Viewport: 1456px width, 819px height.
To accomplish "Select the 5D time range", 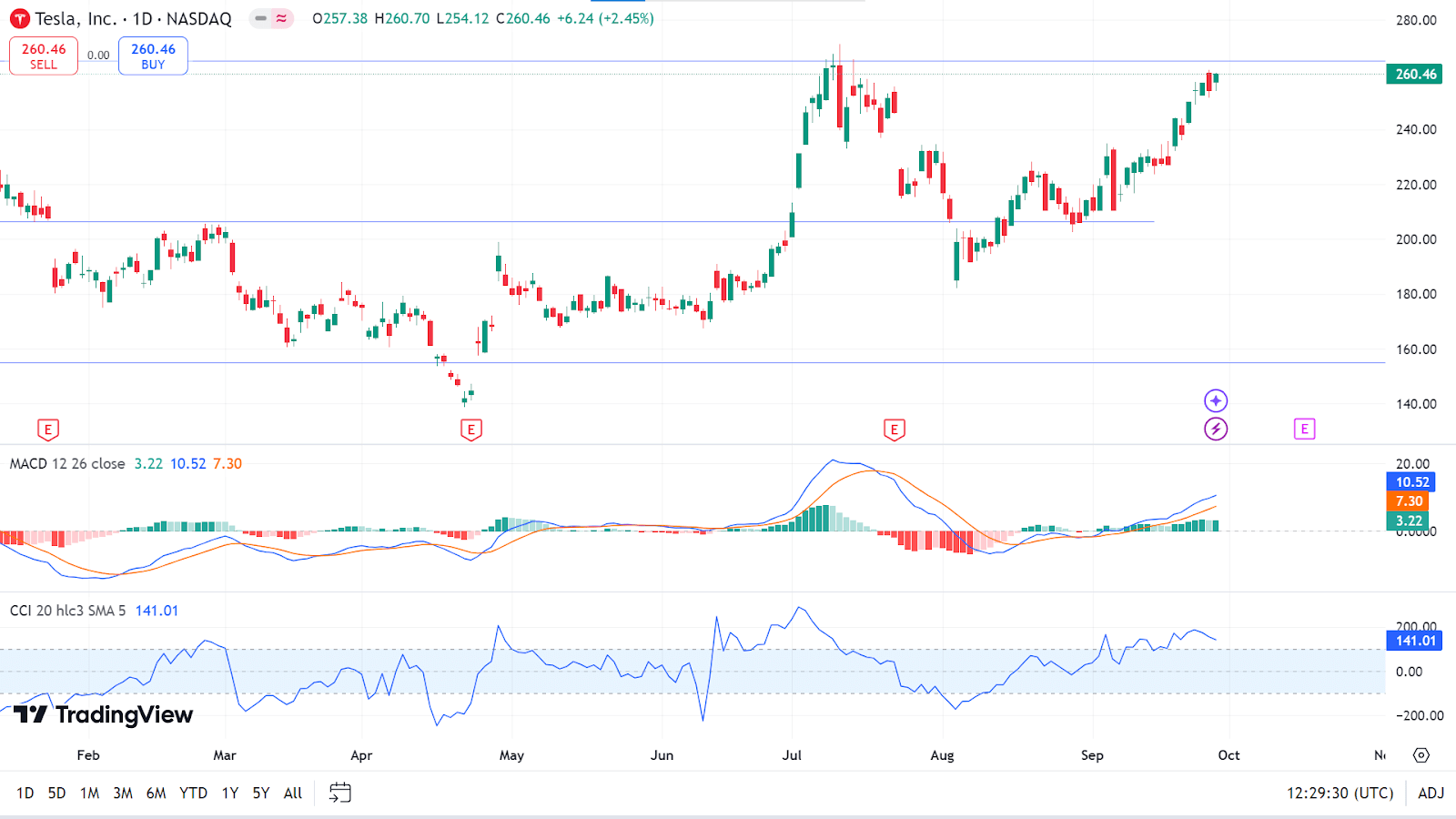I will coord(56,794).
